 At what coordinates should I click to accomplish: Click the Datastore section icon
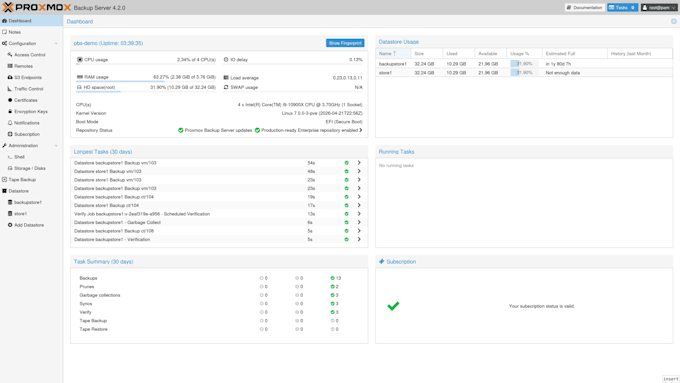(4, 191)
